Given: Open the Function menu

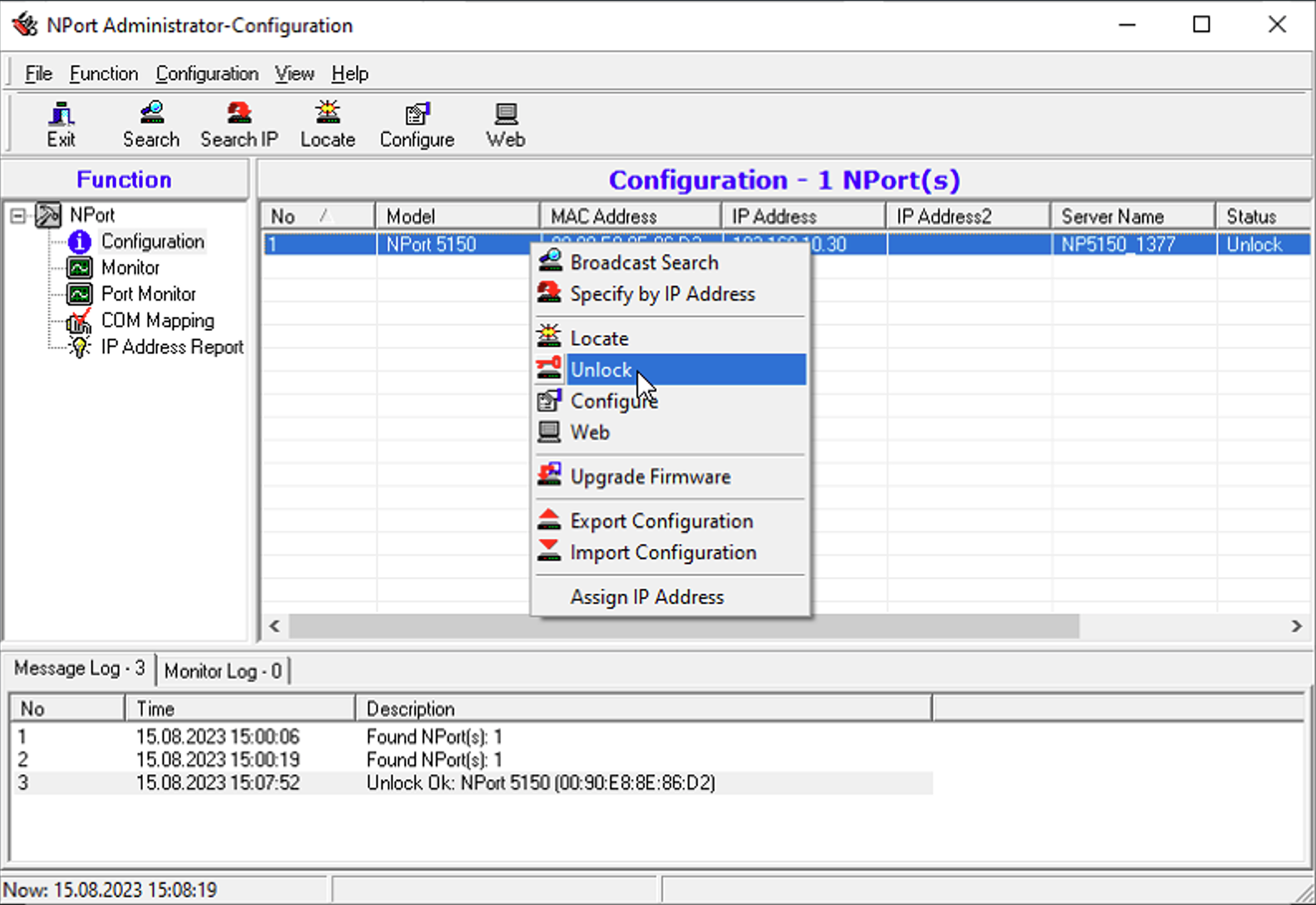Looking at the screenshot, I should [104, 74].
